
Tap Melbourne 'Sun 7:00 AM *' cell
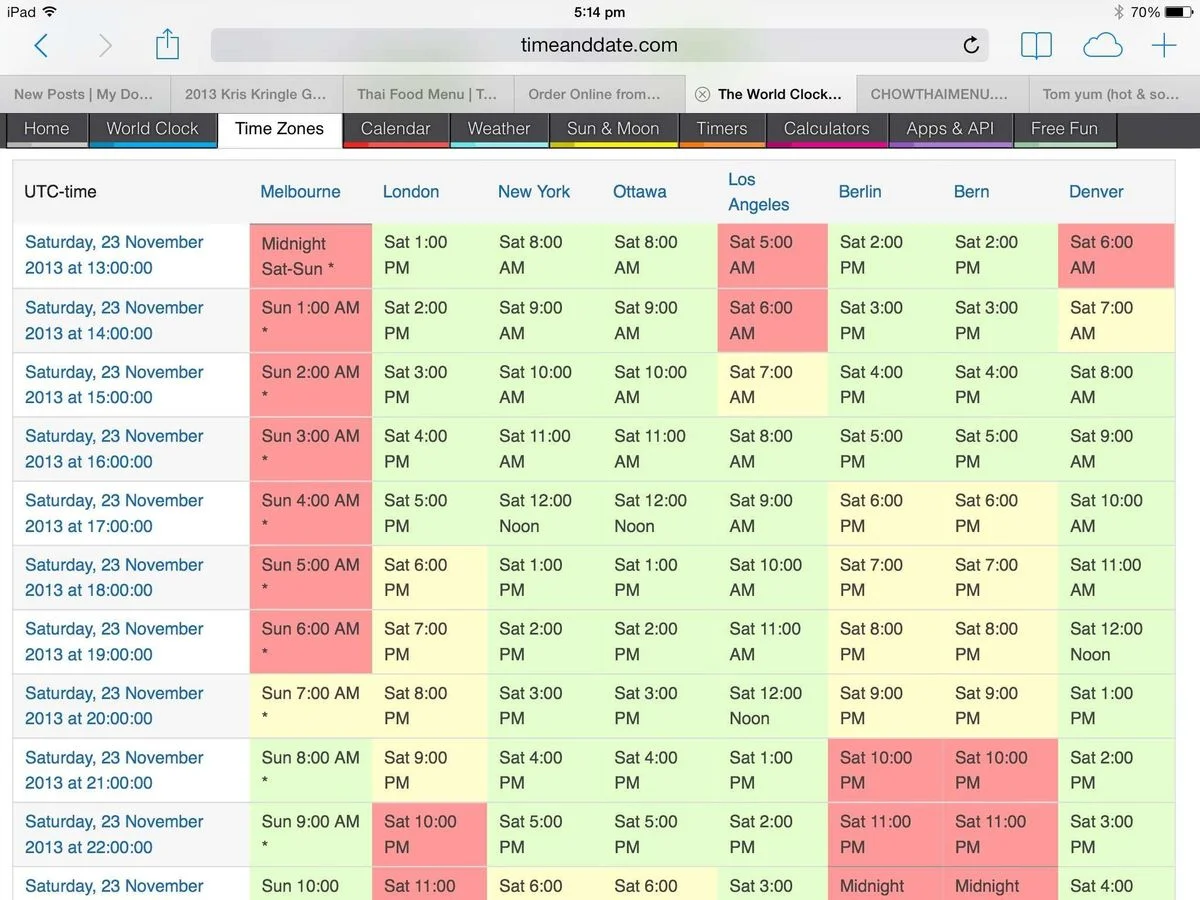[x=311, y=706]
